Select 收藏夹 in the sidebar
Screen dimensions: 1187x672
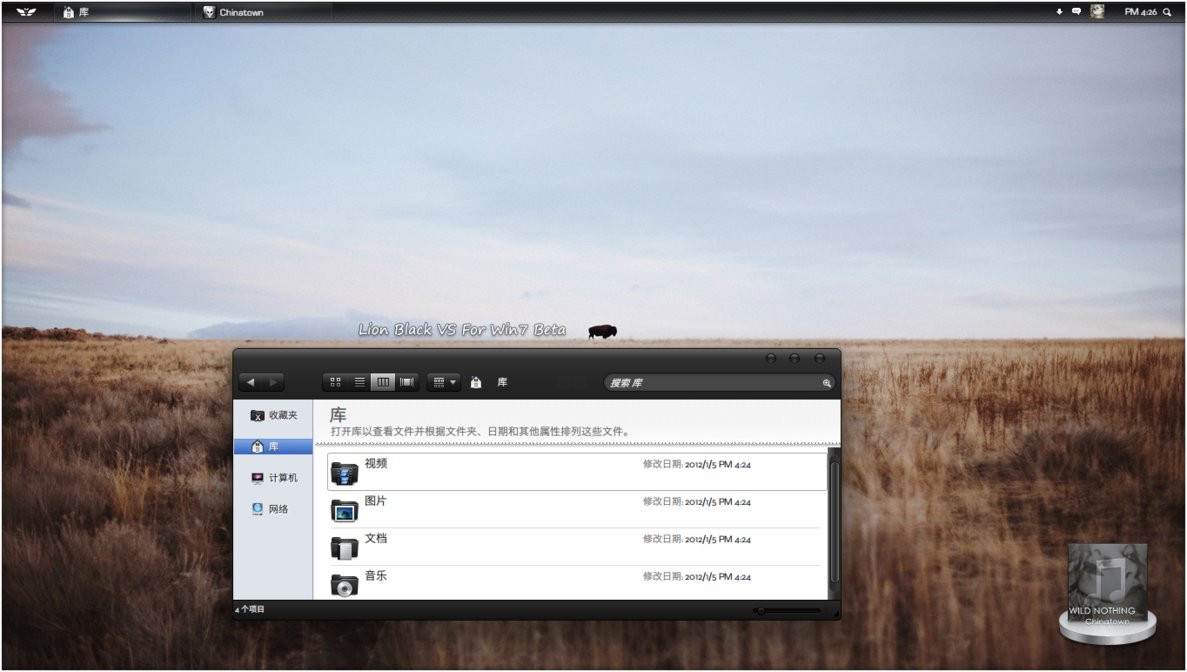tap(274, 415)
